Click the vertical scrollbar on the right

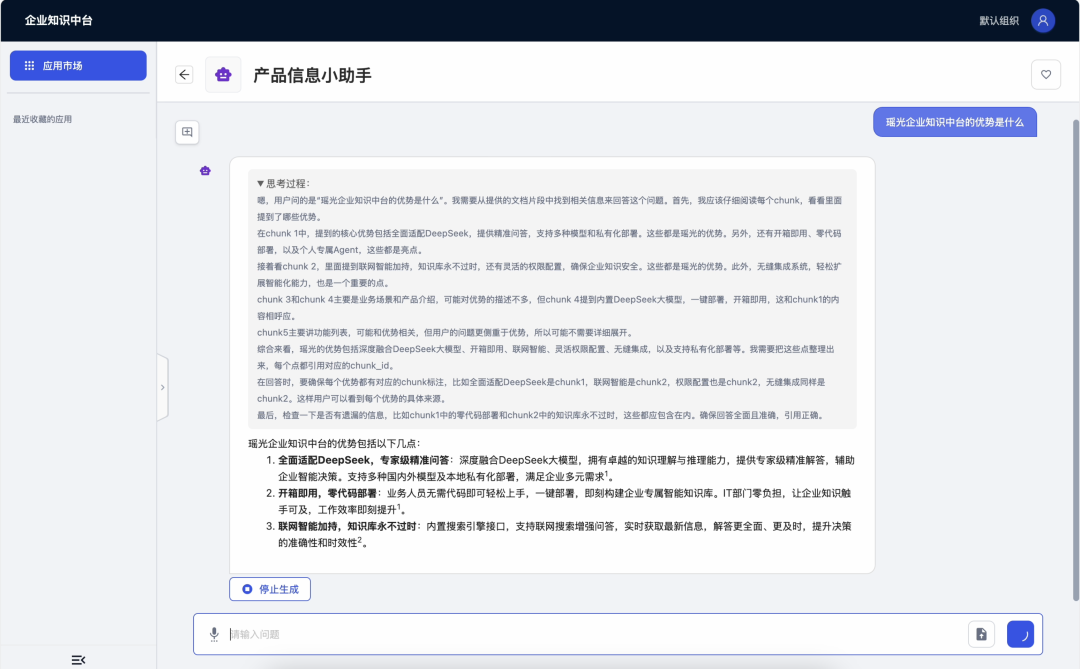1075,358
